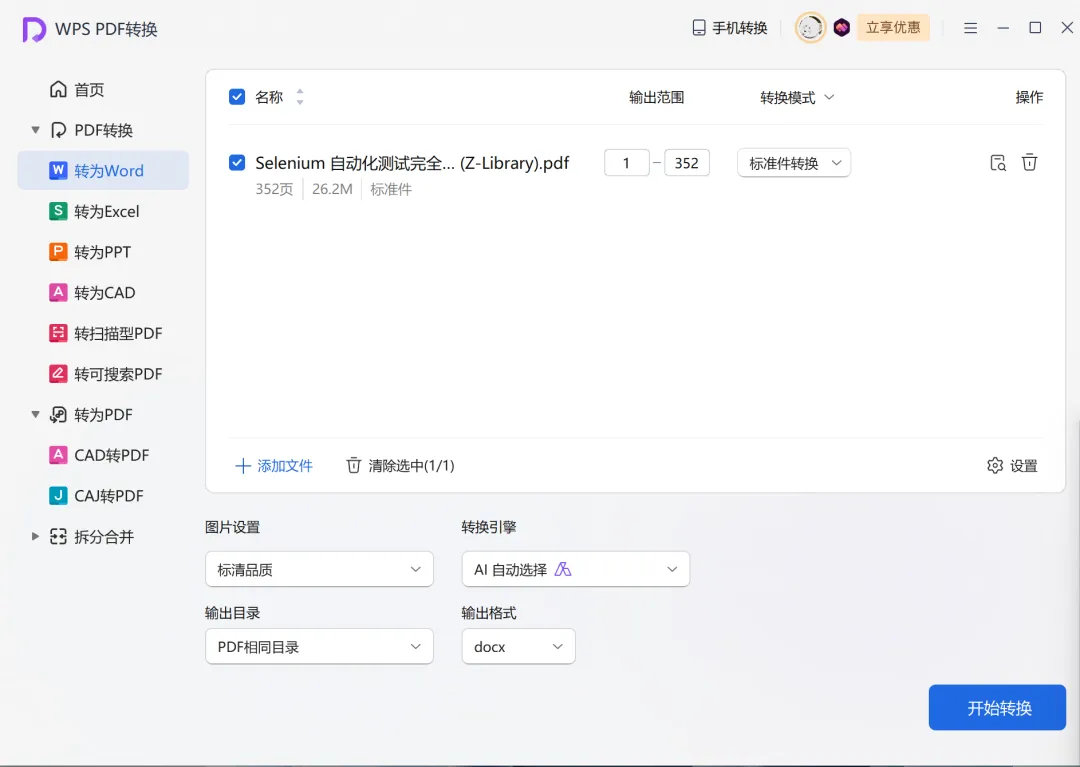
Task: Click the orange PPT P icon
Action: pos(59,251)
